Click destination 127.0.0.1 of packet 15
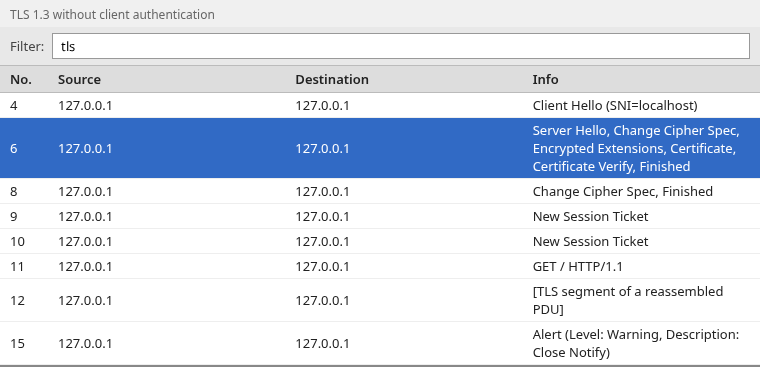Viewport: 760px width, 367px height. click(322, 343)
